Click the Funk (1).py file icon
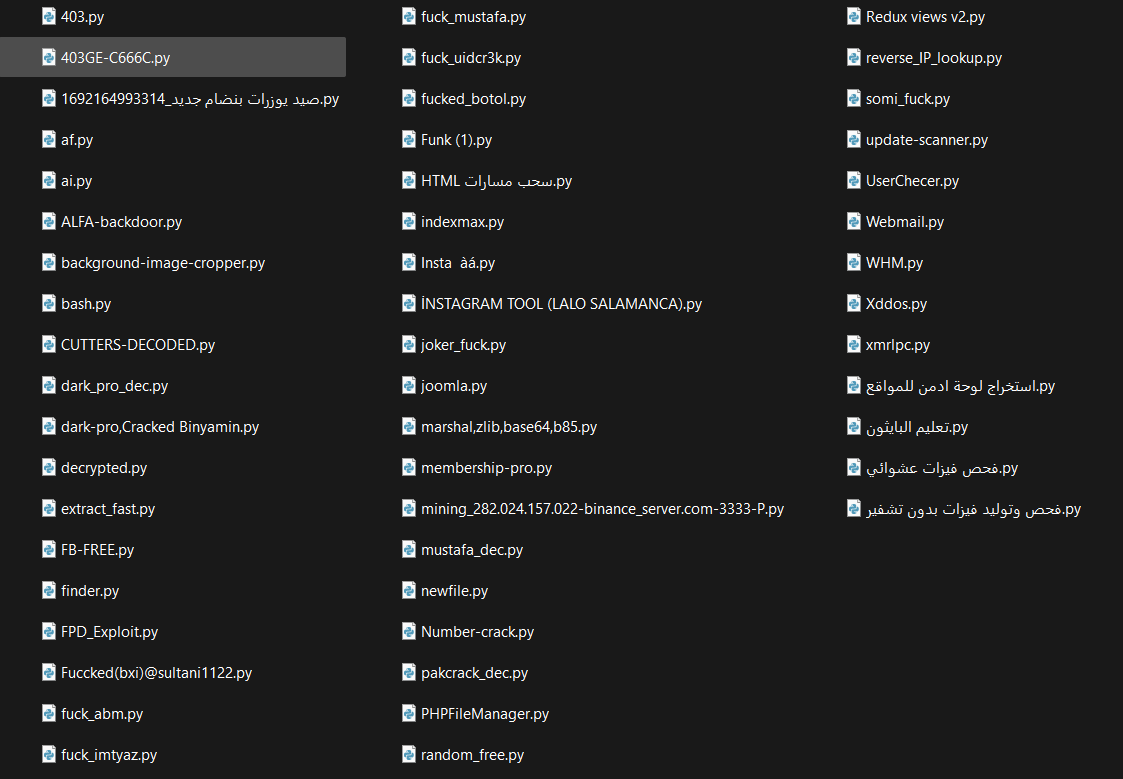The image size is (1123, 779). 409,140
